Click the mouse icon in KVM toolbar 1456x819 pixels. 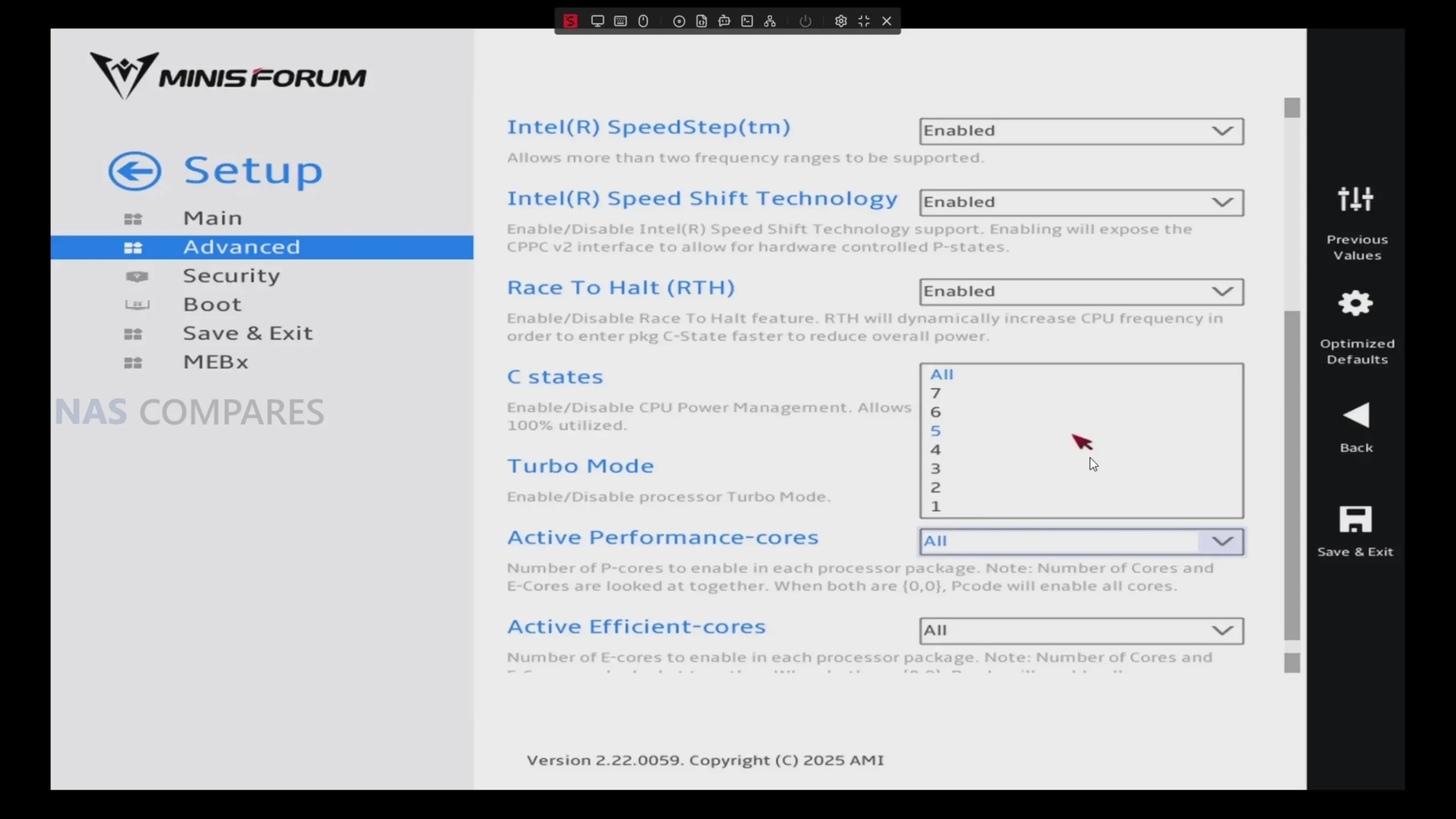pyautogui.click(x=643, y=21)
